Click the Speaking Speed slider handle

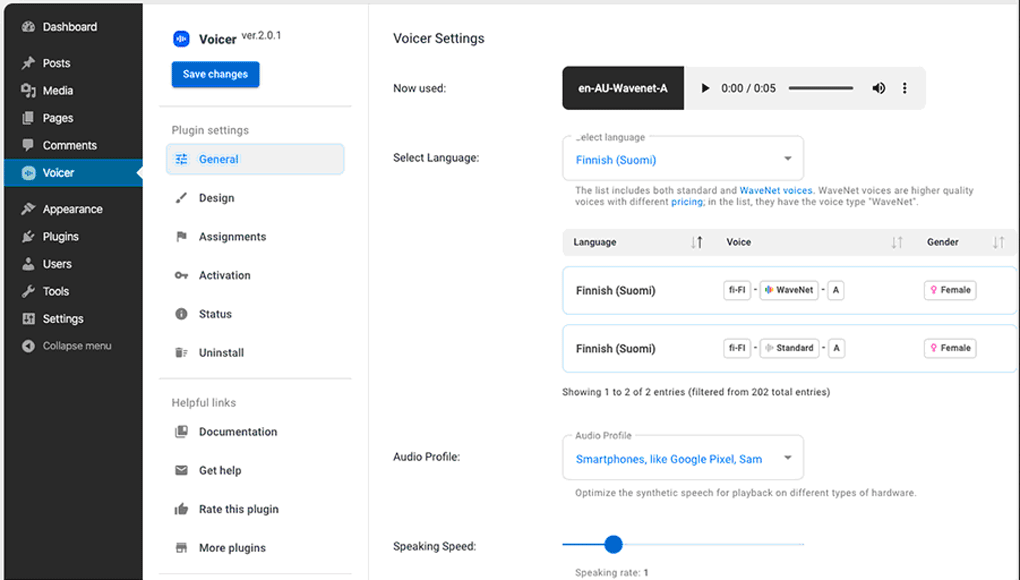(x=613, y=544)
